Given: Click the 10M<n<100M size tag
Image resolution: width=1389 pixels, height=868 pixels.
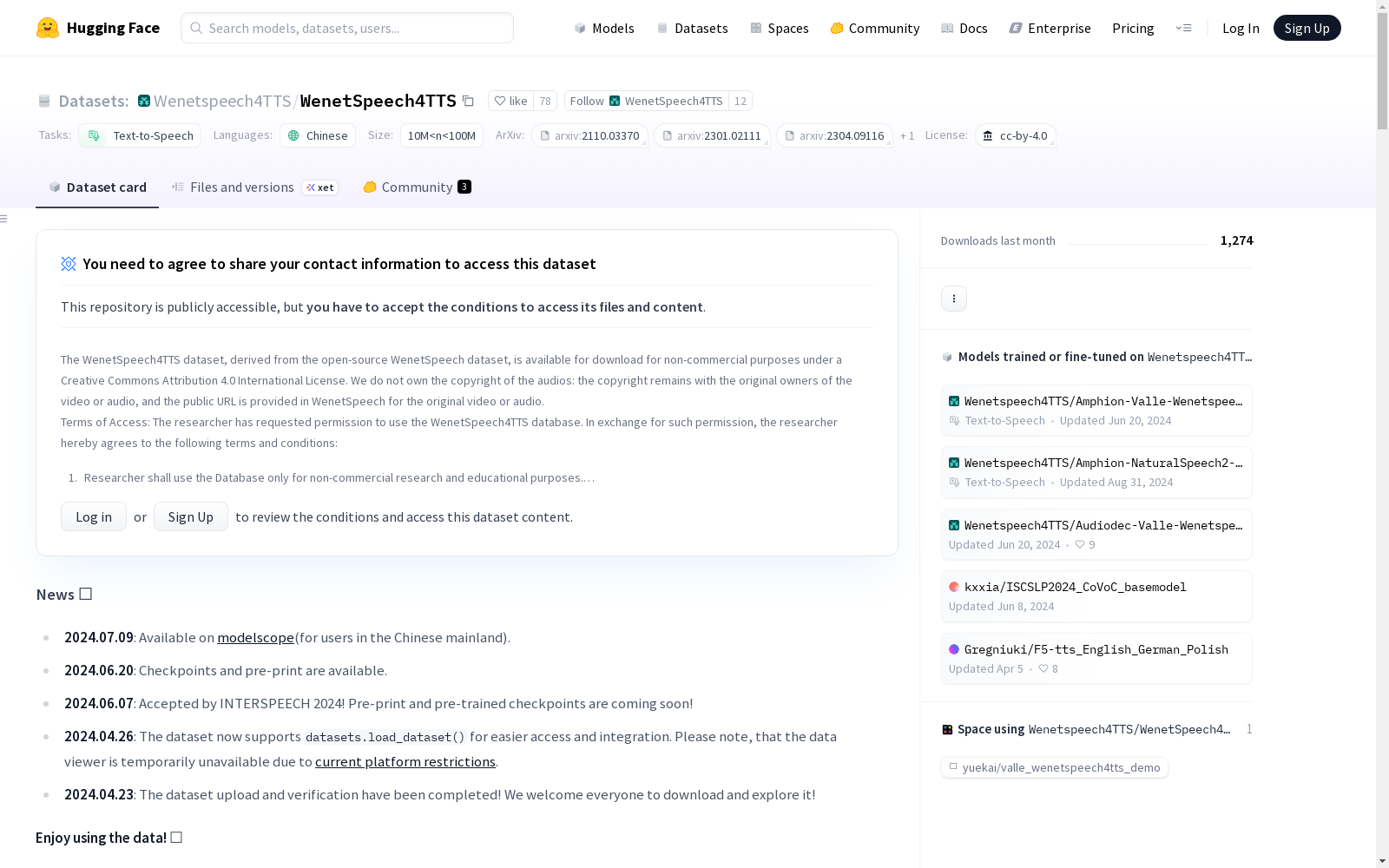Looking at the screenshot, I should tap(442, 135).
